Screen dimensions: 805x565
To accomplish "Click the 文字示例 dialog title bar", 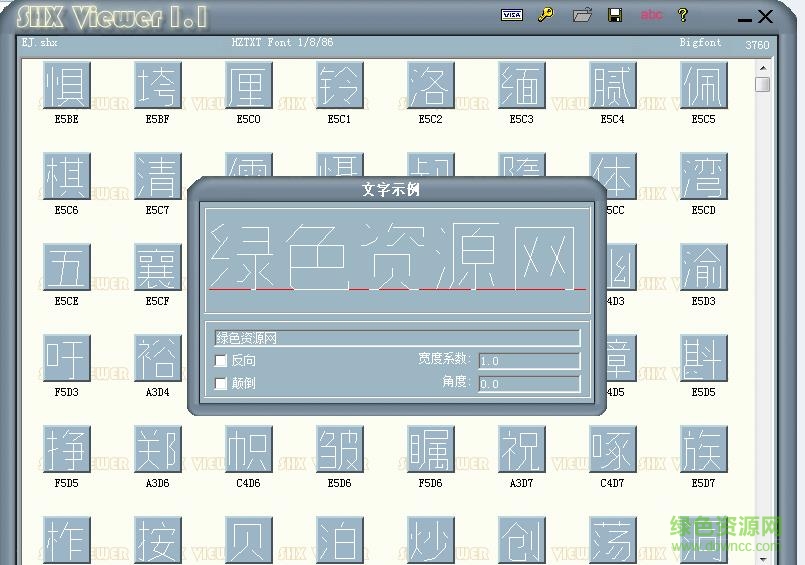I will pos(391,189).
